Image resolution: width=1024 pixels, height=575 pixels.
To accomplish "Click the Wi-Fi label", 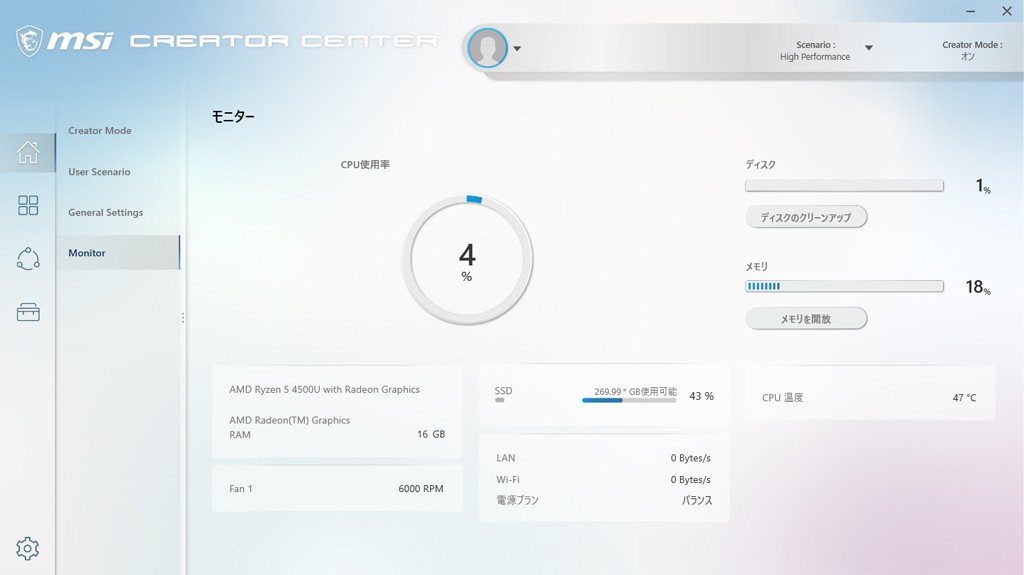I will click(x=507, y=480).
